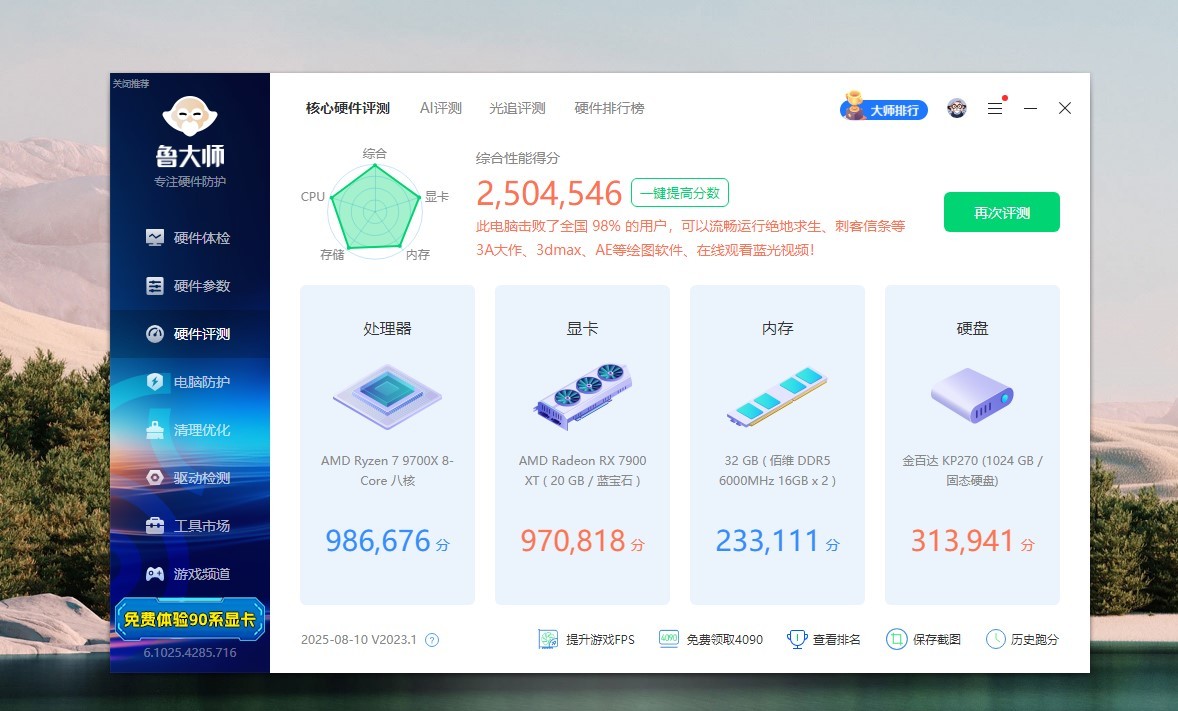This screenshot has width=1178, height=711.
Task: Click the processor score 986,676
Action: [x=378, y=541]
